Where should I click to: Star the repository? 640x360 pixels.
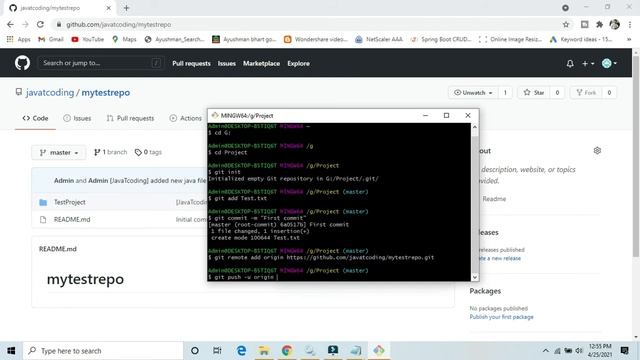[534, 93]
